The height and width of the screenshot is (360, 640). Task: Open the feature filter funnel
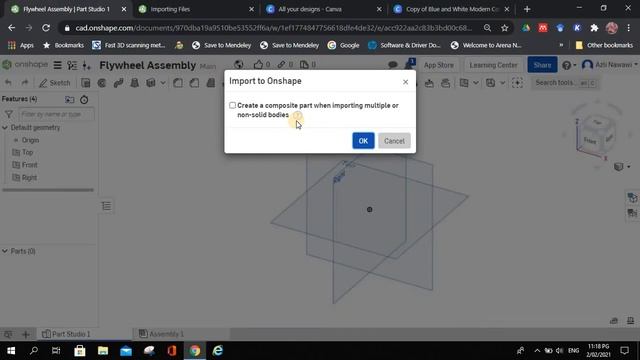pyautogui.click(x=9, y=114)
